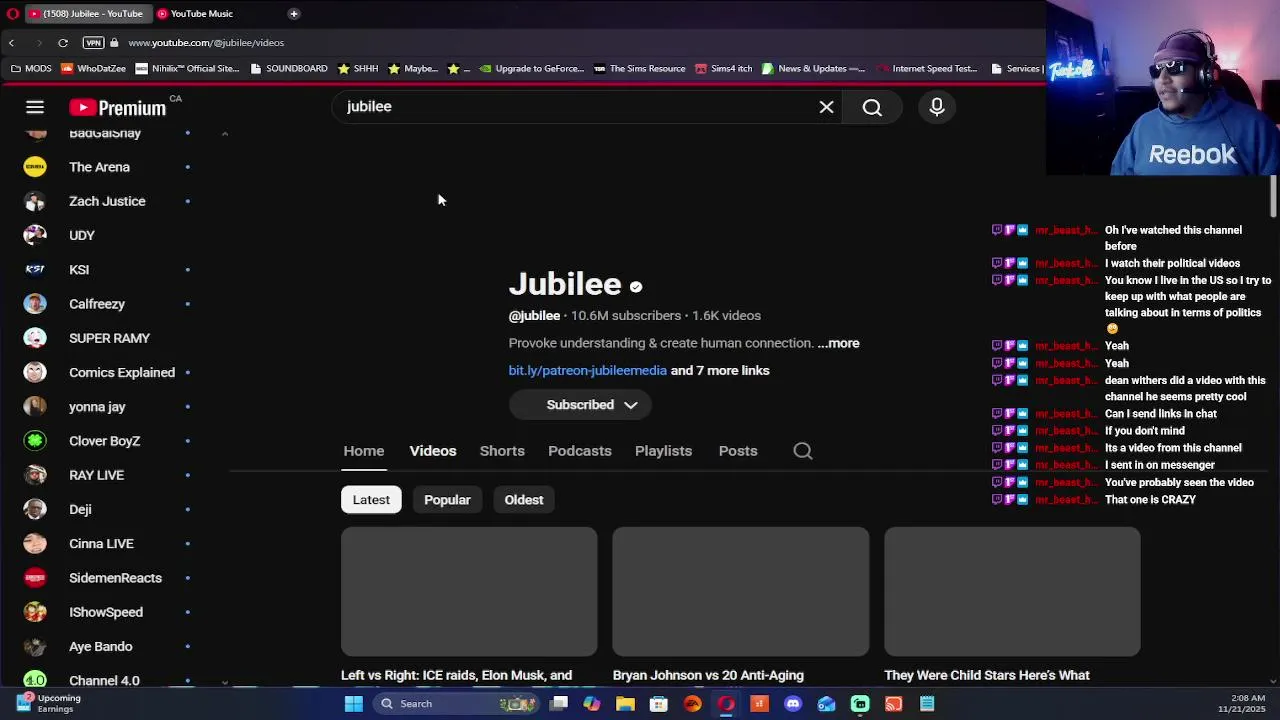Click the YouTube Premium logo

tap(118, 107)
